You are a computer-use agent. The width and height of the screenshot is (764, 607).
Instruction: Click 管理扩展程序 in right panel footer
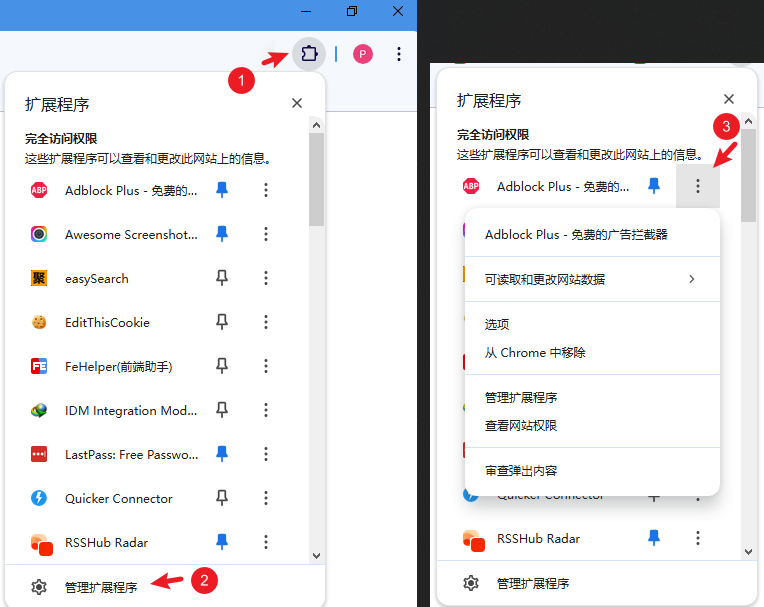tap(533, 584)
